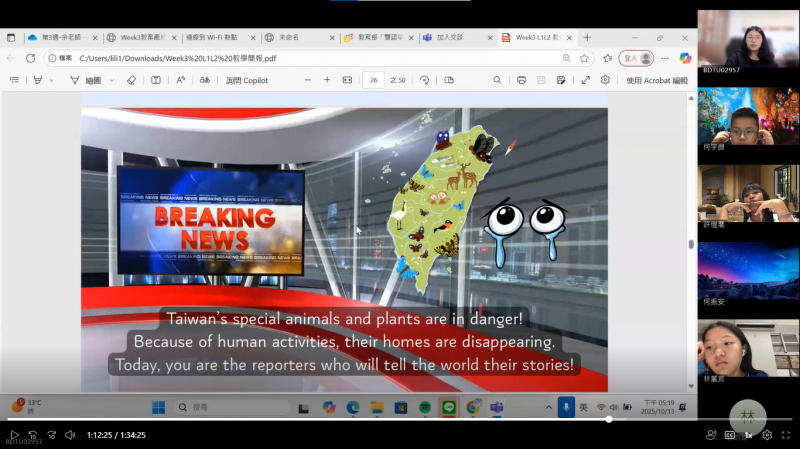800x449 pixels.
Task: Favorite this page with star icon
Action: 583,58
